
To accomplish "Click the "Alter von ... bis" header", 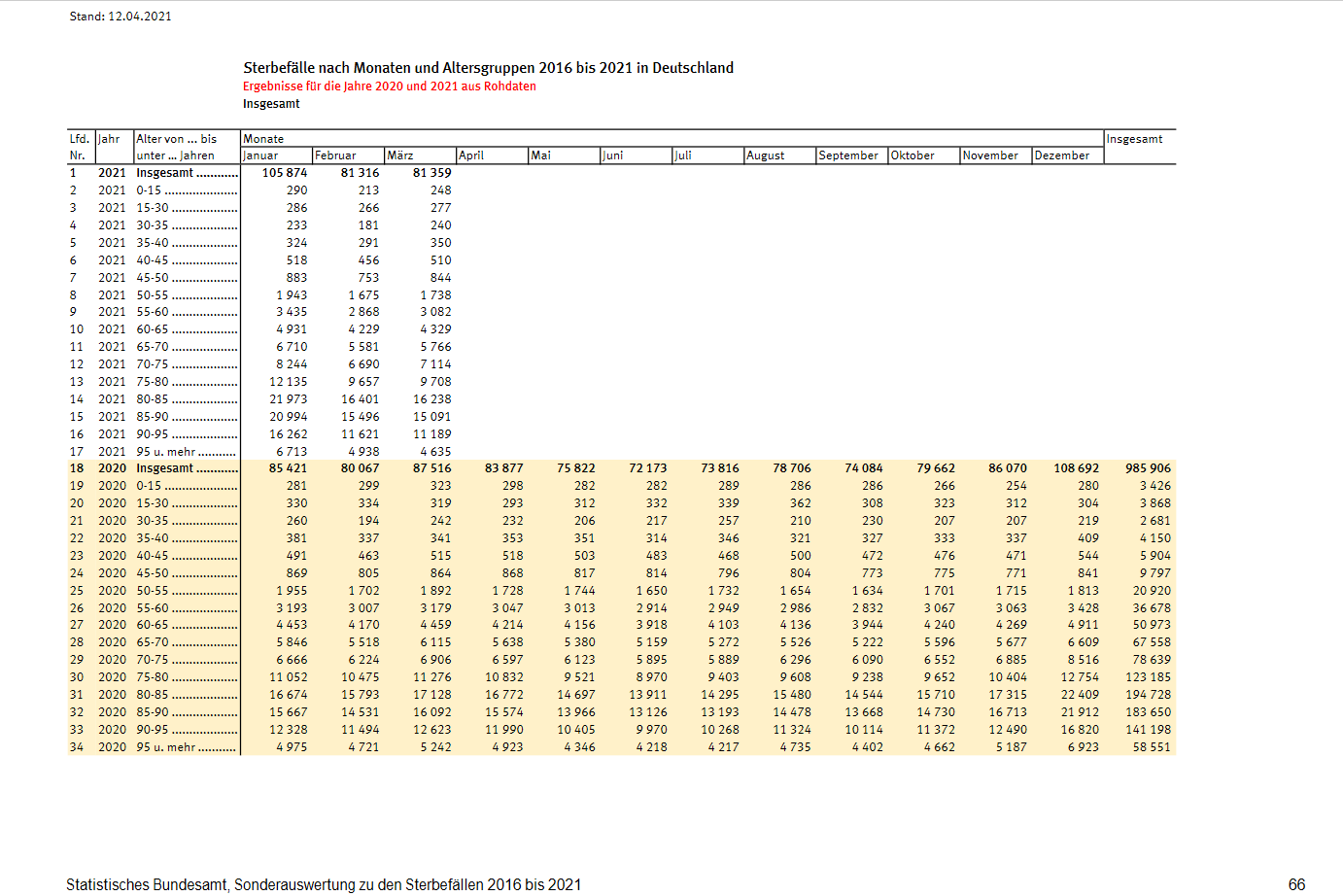I will click(x=177, y=139).
